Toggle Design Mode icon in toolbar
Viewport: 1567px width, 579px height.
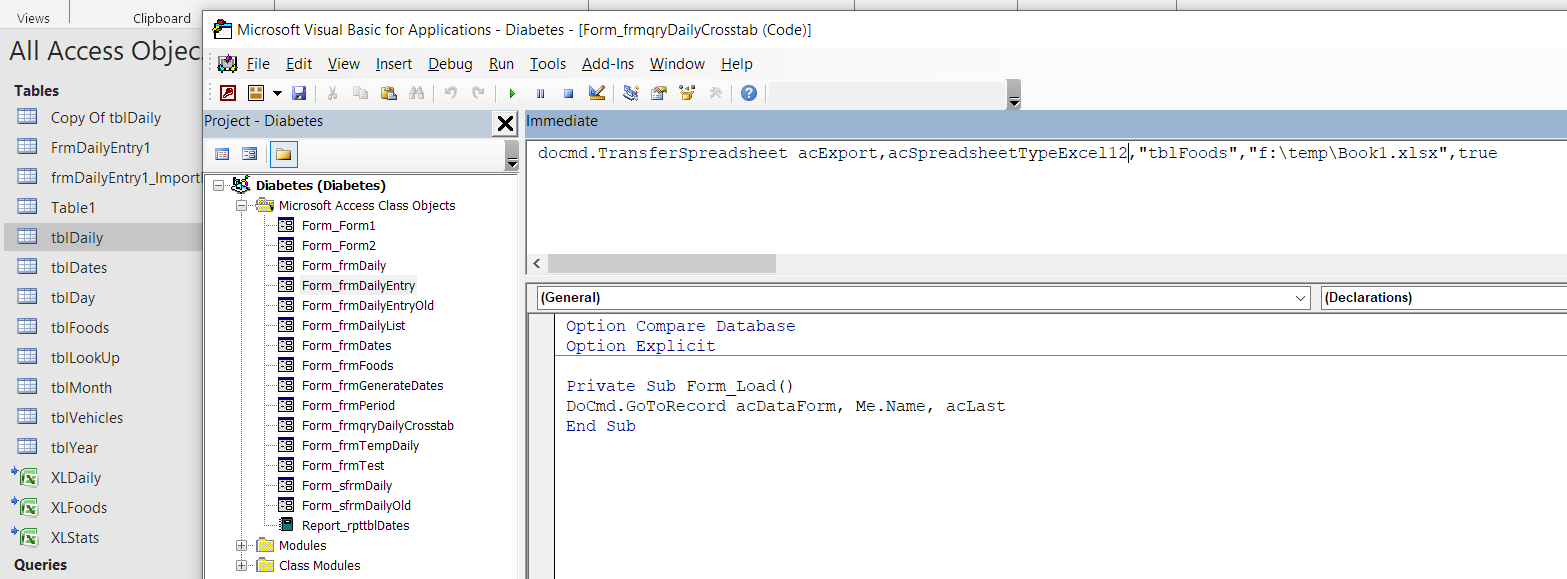(597, 93)
